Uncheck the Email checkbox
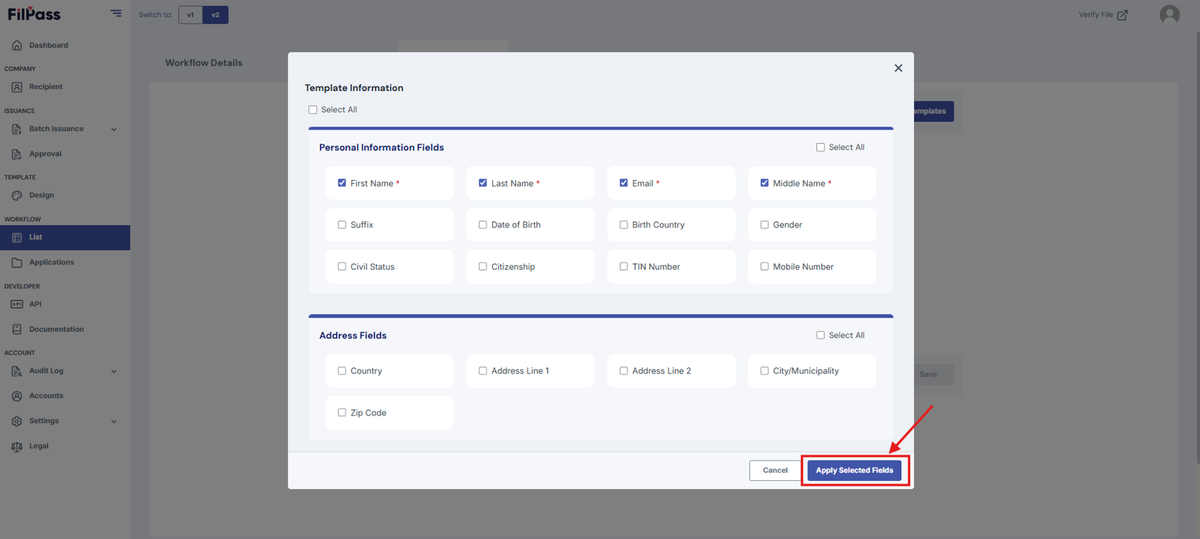1200x539 pixels. point(624,183)
